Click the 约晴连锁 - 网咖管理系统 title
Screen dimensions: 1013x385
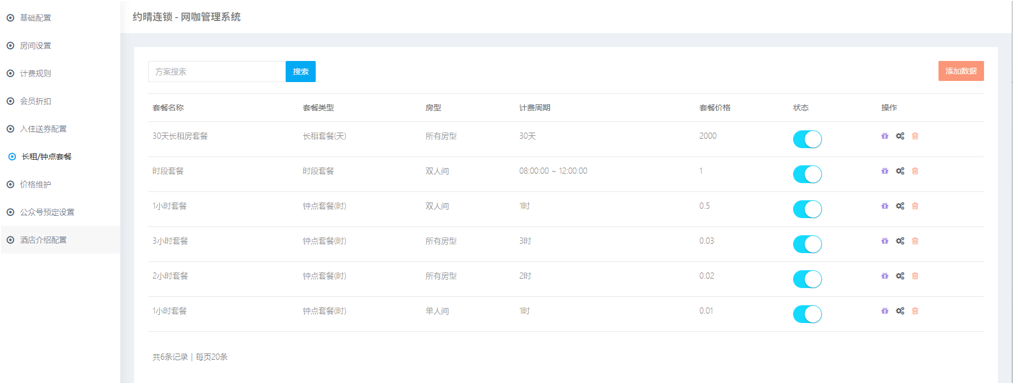[186, 17]
